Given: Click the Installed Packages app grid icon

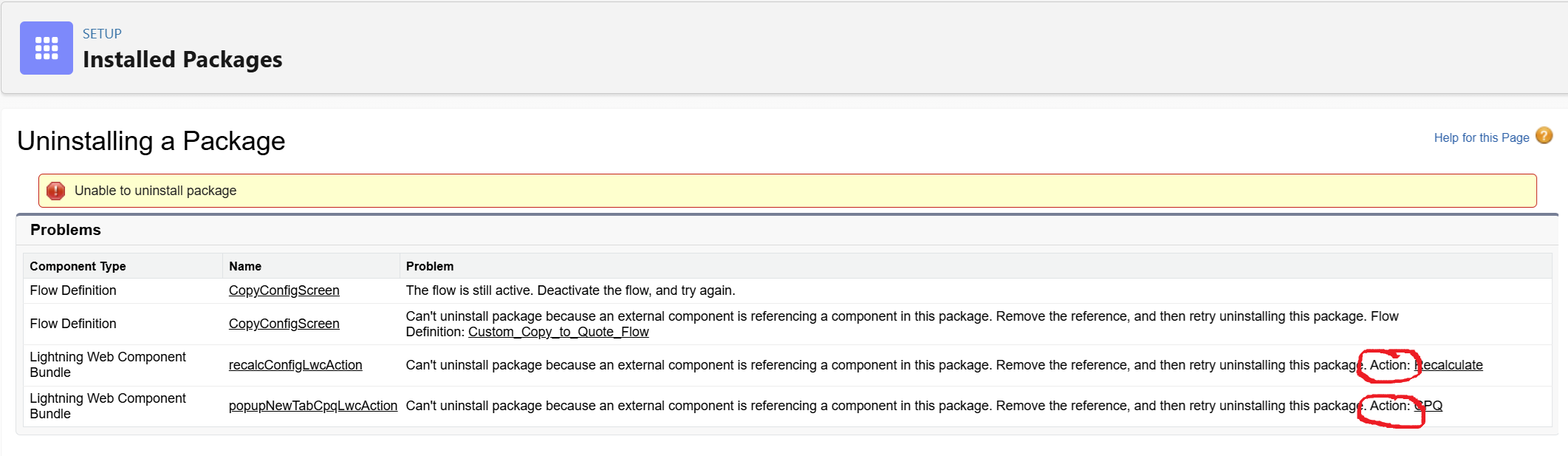Looking at the screenshot, I should 47,48.
